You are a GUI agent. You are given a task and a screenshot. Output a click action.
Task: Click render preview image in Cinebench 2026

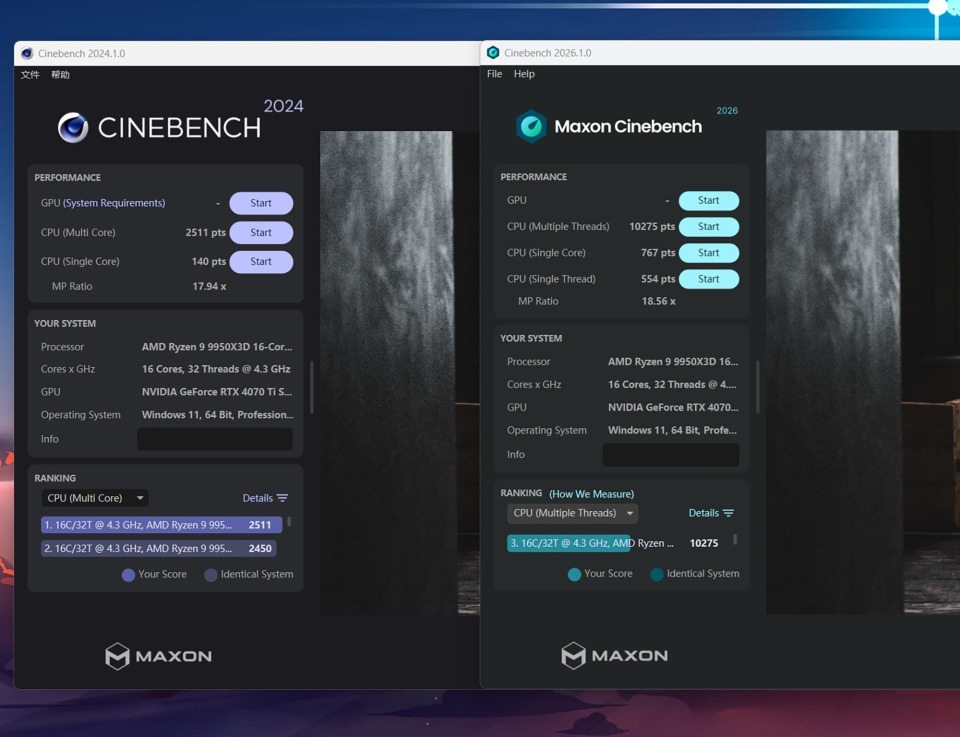pos(863,372)
